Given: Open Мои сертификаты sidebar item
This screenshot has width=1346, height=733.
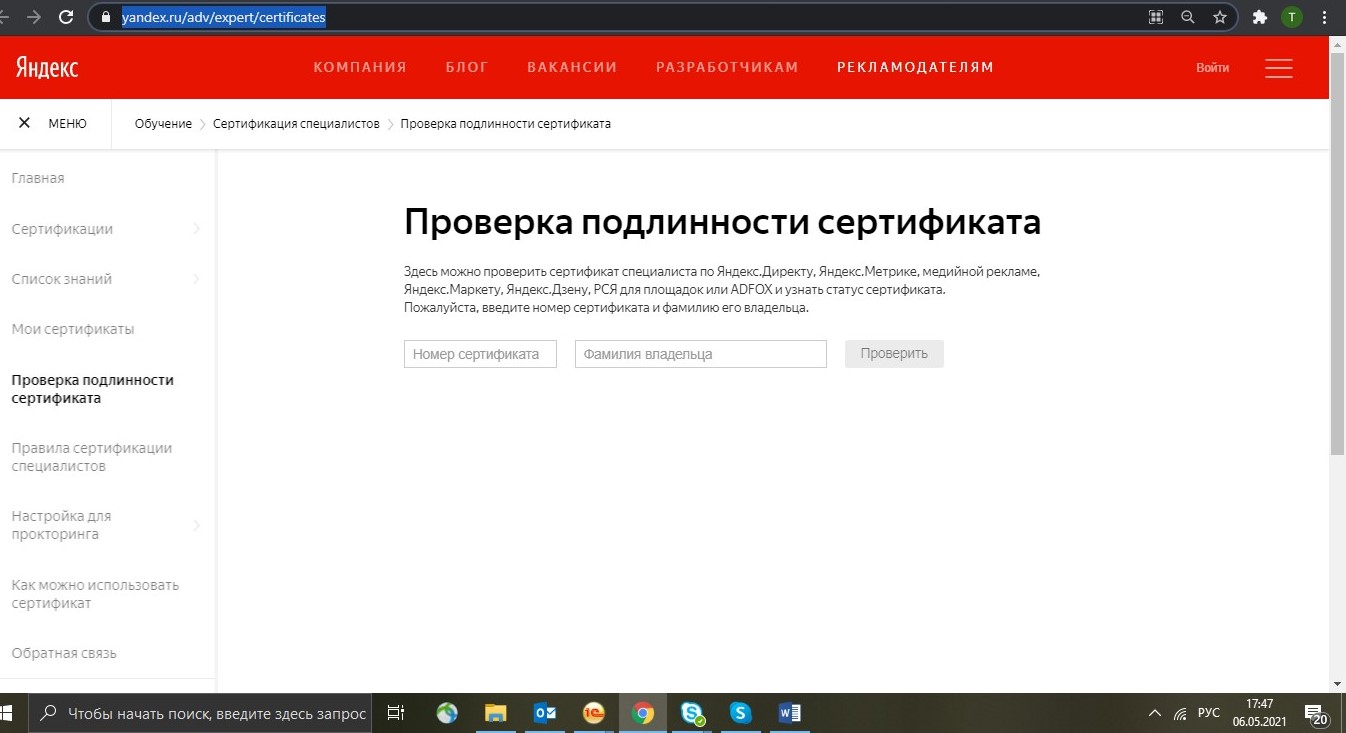Looking at the screenshot, I should [73, 329].
